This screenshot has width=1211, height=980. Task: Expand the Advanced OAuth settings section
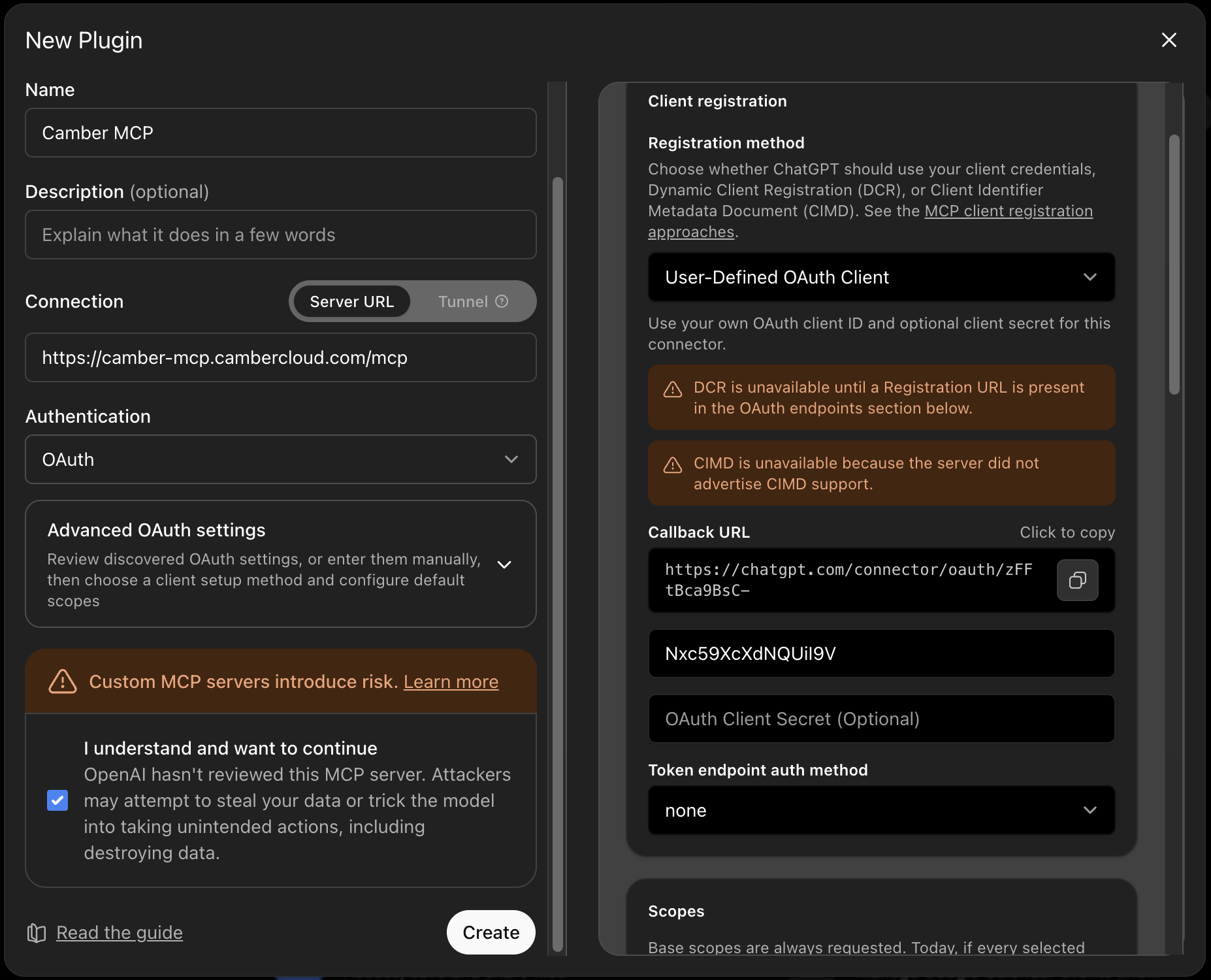click(x=281, y=564)
